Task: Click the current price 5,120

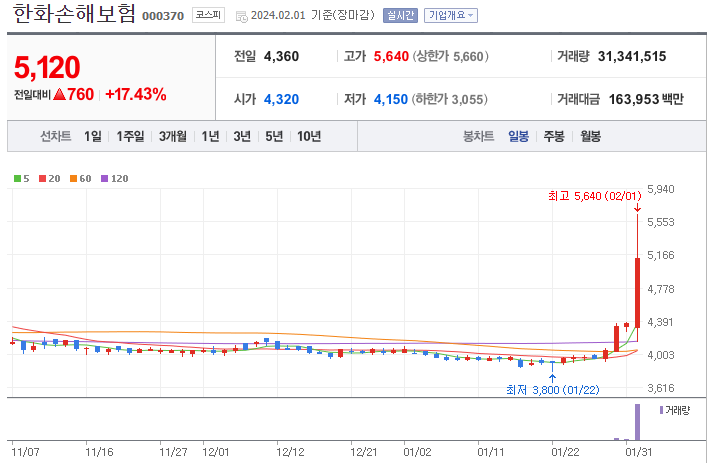Action: (47, 67)
